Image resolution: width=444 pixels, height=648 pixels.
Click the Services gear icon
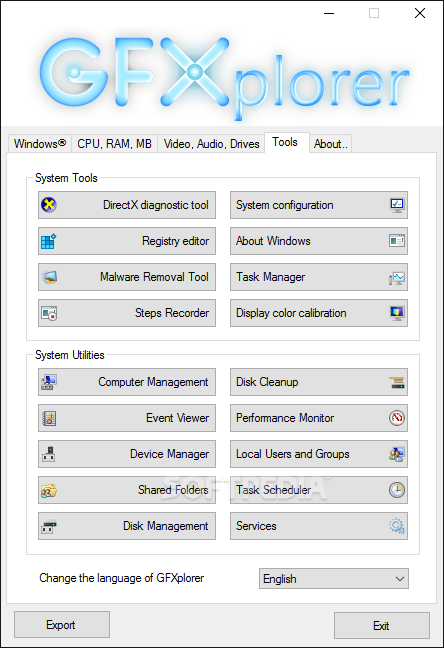click(x=397, y=526)
